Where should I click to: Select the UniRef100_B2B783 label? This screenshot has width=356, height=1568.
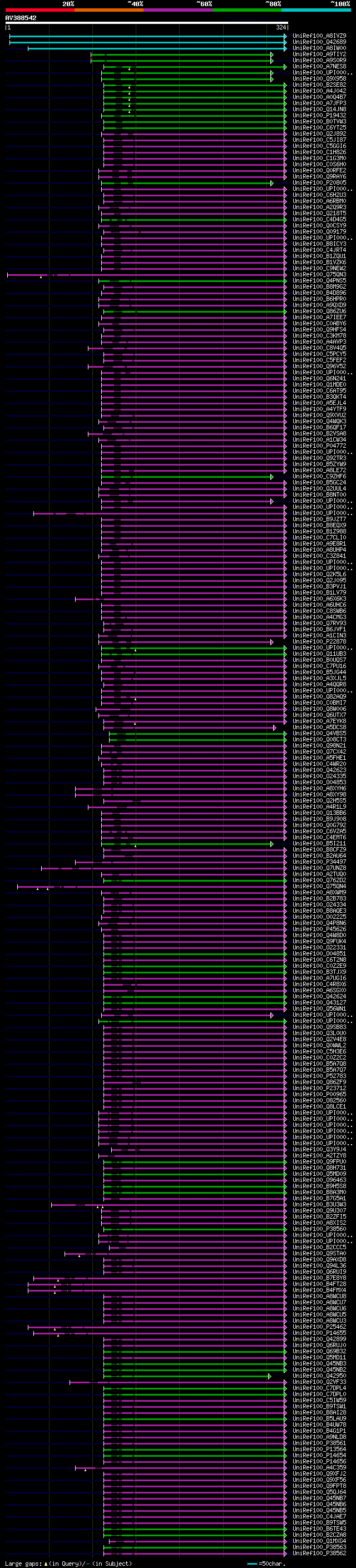coord(319,898)
